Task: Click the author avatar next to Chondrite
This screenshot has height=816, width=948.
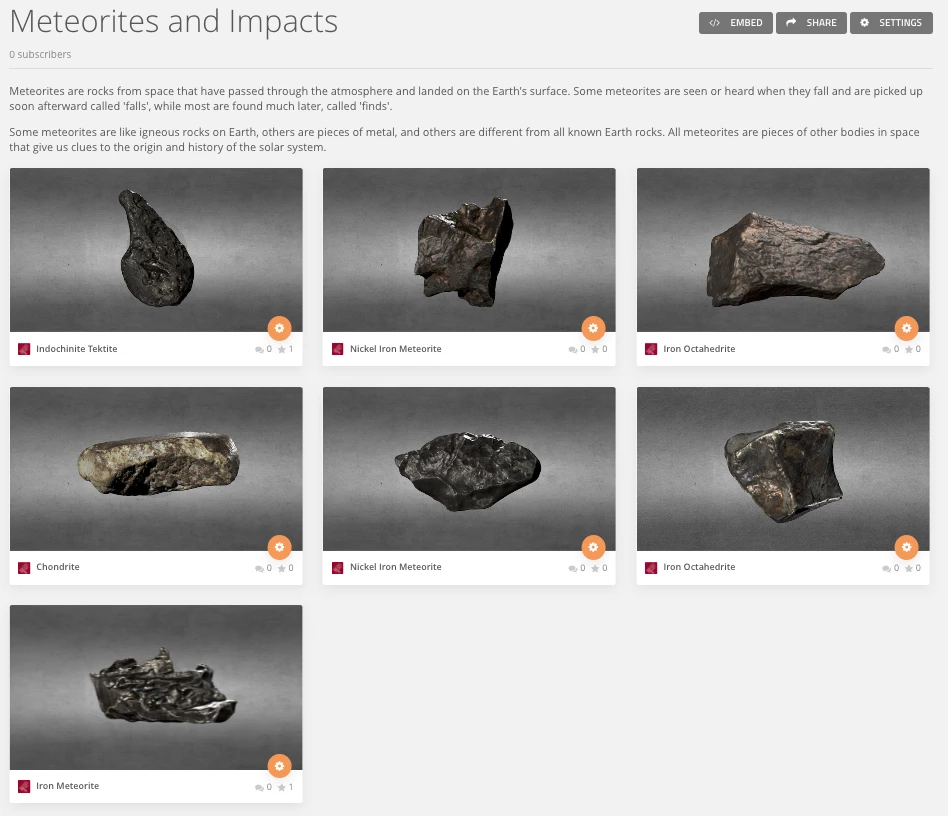Action: (x=24, y=568)
